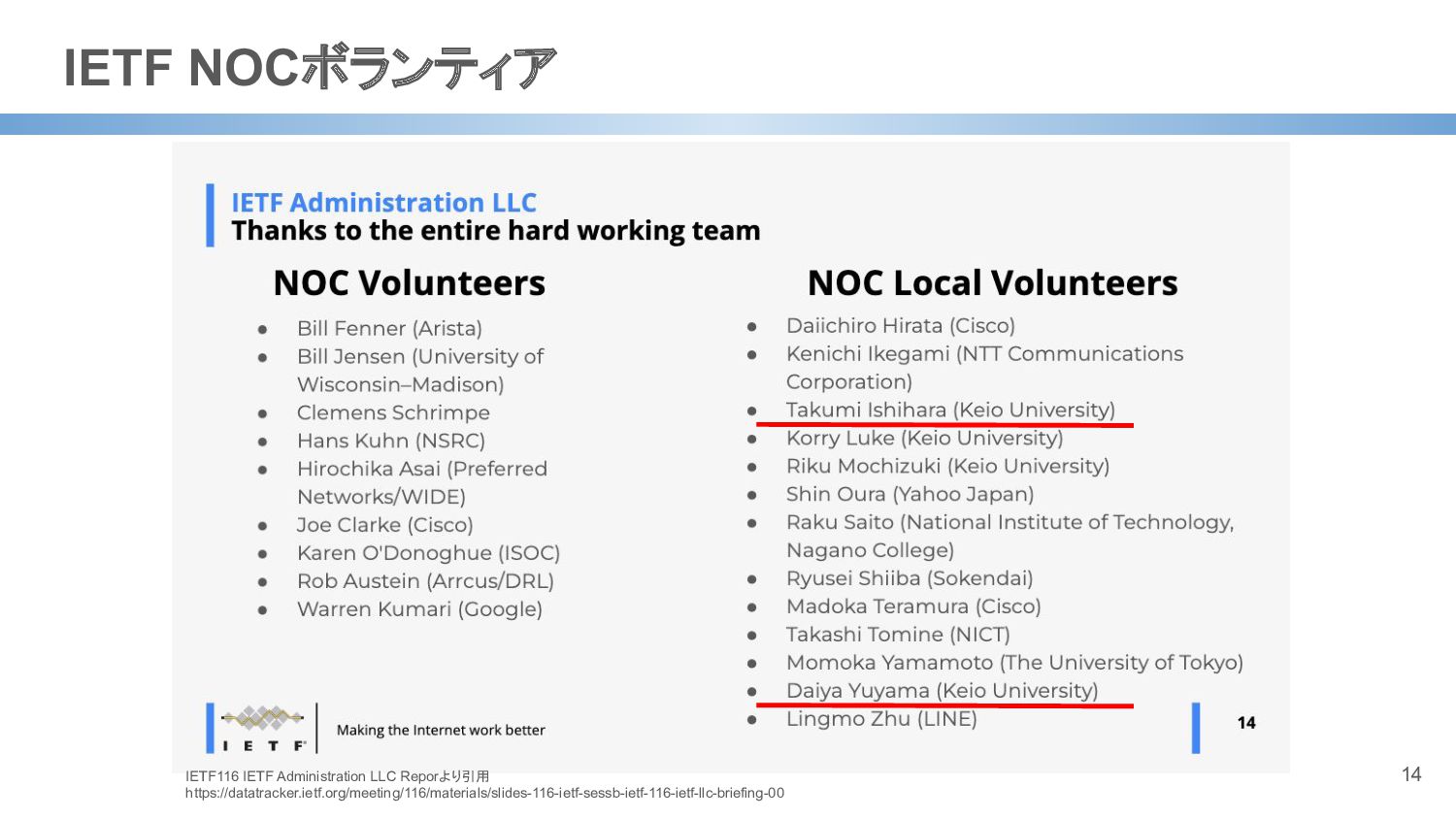This screenshot has width=1456, height=819.
Task: Click 'Making the Internet work better' tagline
Action: click(441, 731)
